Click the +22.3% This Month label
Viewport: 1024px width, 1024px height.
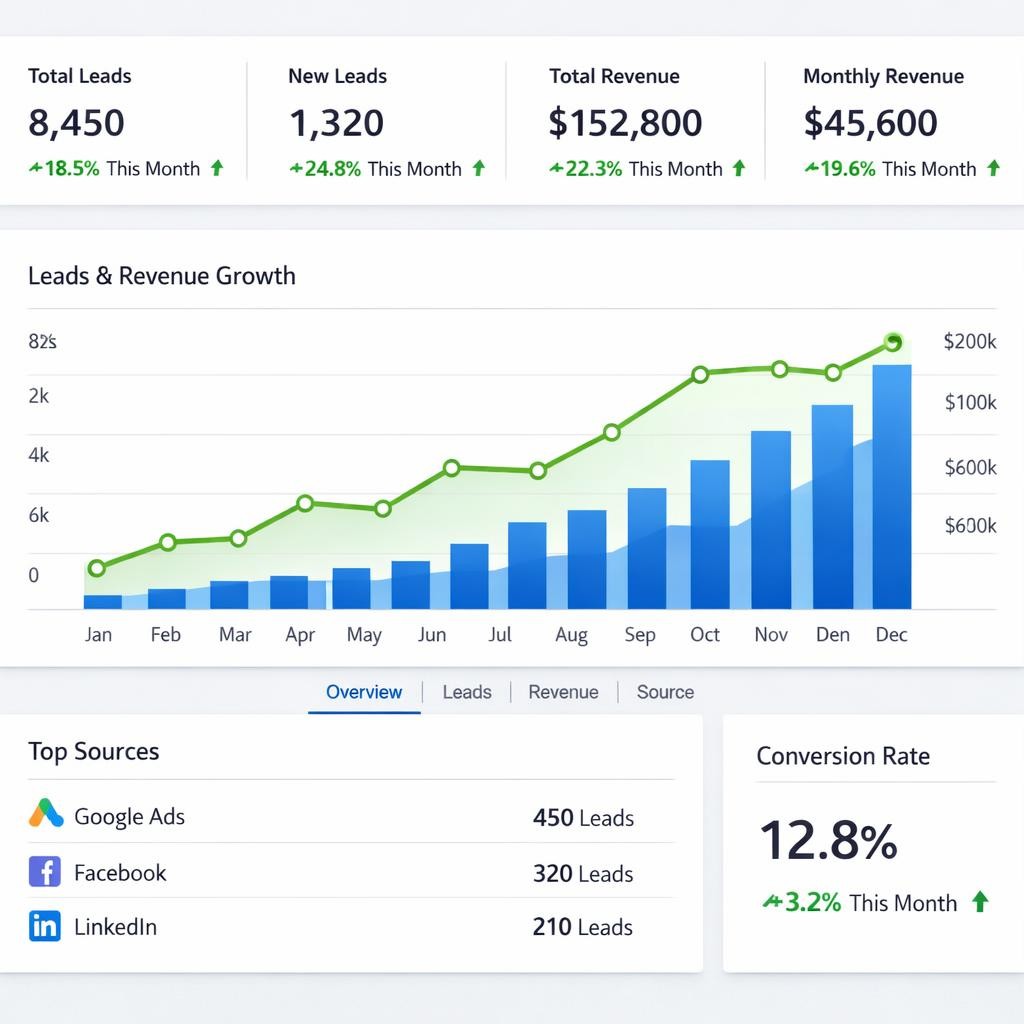click(x=636, y=168)
